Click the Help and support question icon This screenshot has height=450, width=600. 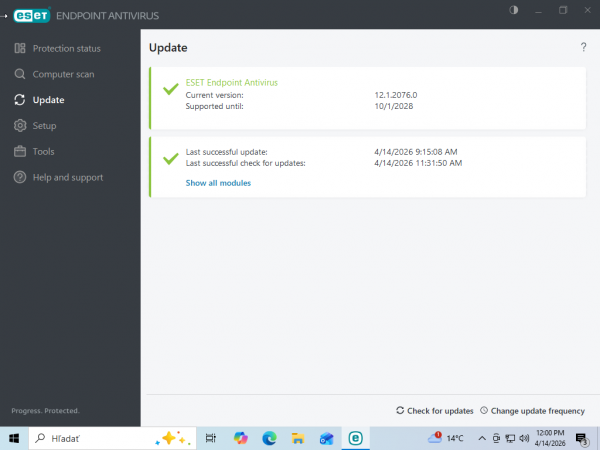[20, 177]
